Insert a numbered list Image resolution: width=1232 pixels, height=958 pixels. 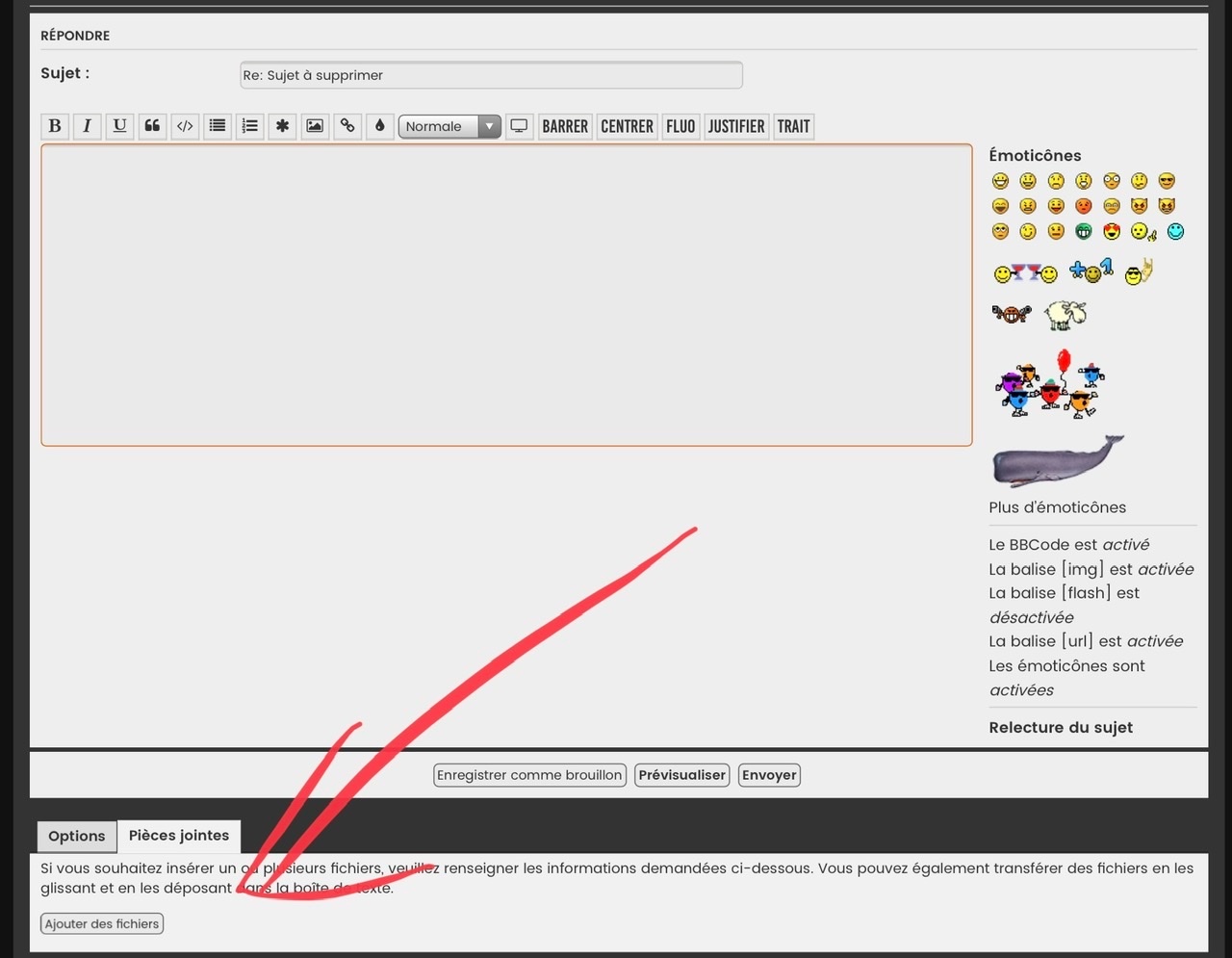pos(250,126)
